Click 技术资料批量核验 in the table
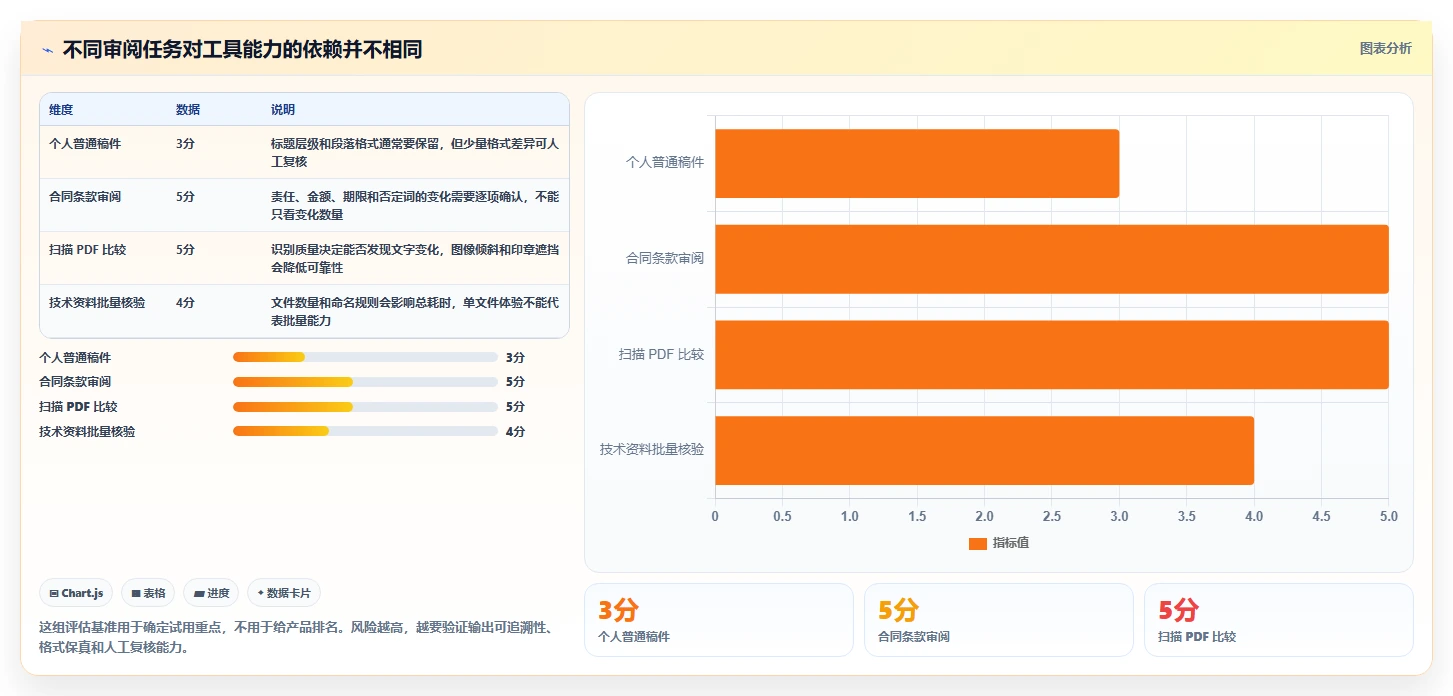1453x696 pixels. [97, 303]
